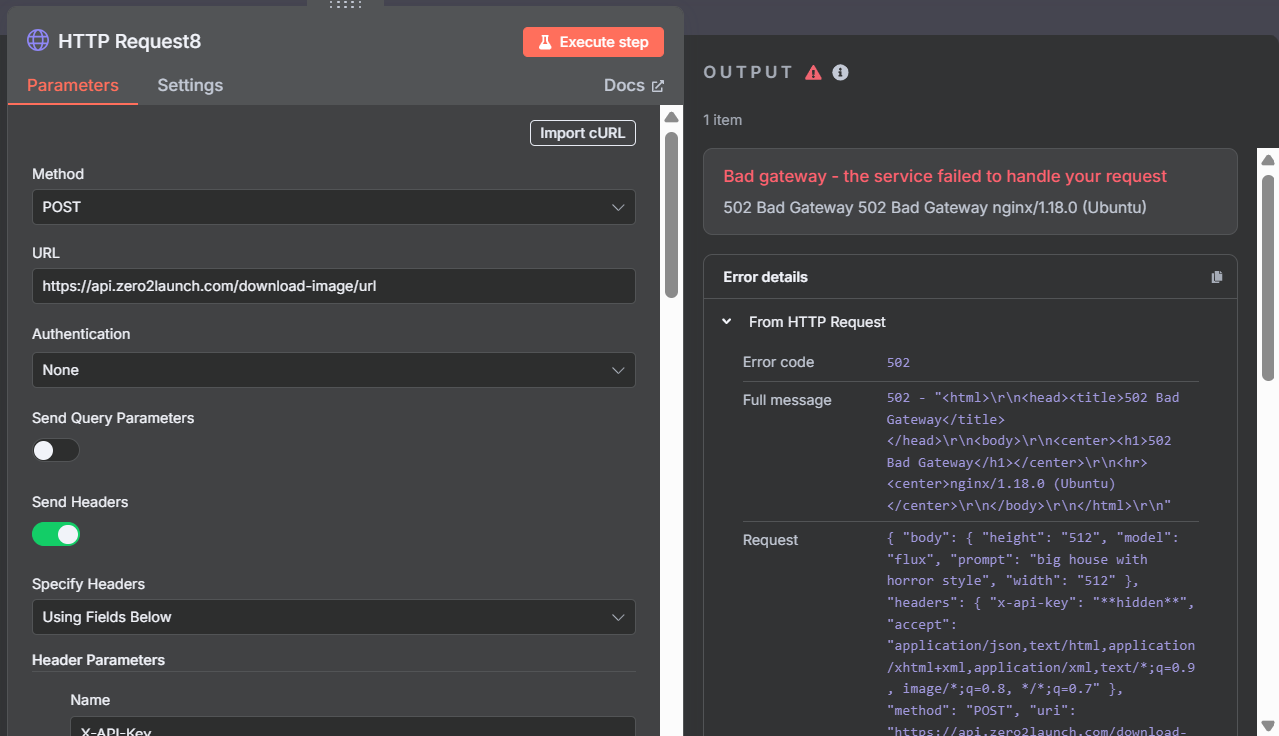Click the drag handle dots at panel top

pos(345,5)
